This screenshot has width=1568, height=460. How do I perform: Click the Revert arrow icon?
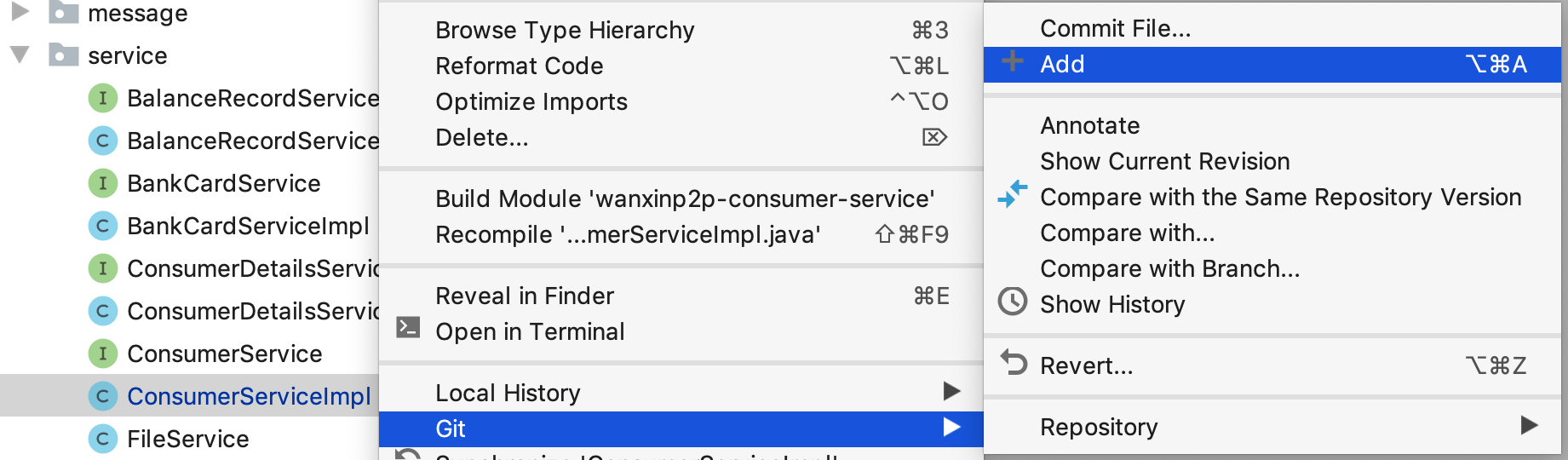tap(1014, 363)
